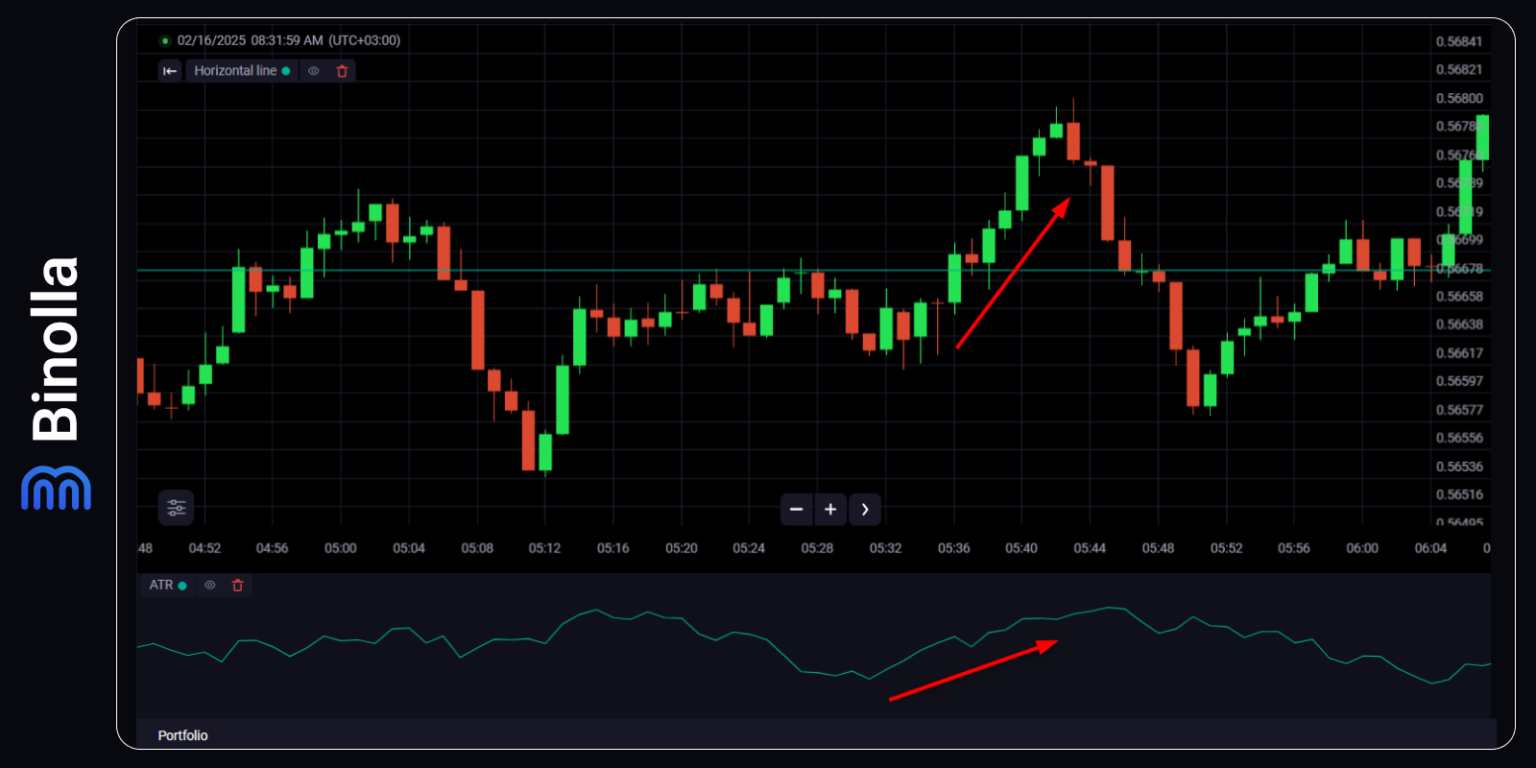
Task: Open the Horizontal line label options
Action: pos(235,71)
